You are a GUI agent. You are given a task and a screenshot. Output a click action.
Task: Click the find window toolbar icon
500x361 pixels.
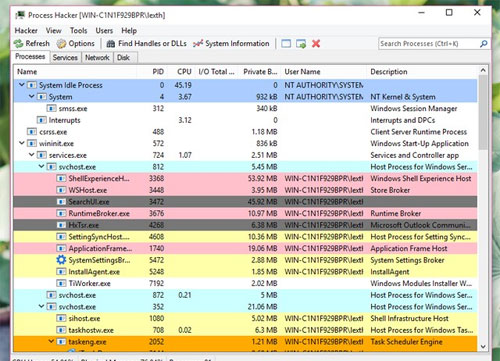click(x=286, y=44)
